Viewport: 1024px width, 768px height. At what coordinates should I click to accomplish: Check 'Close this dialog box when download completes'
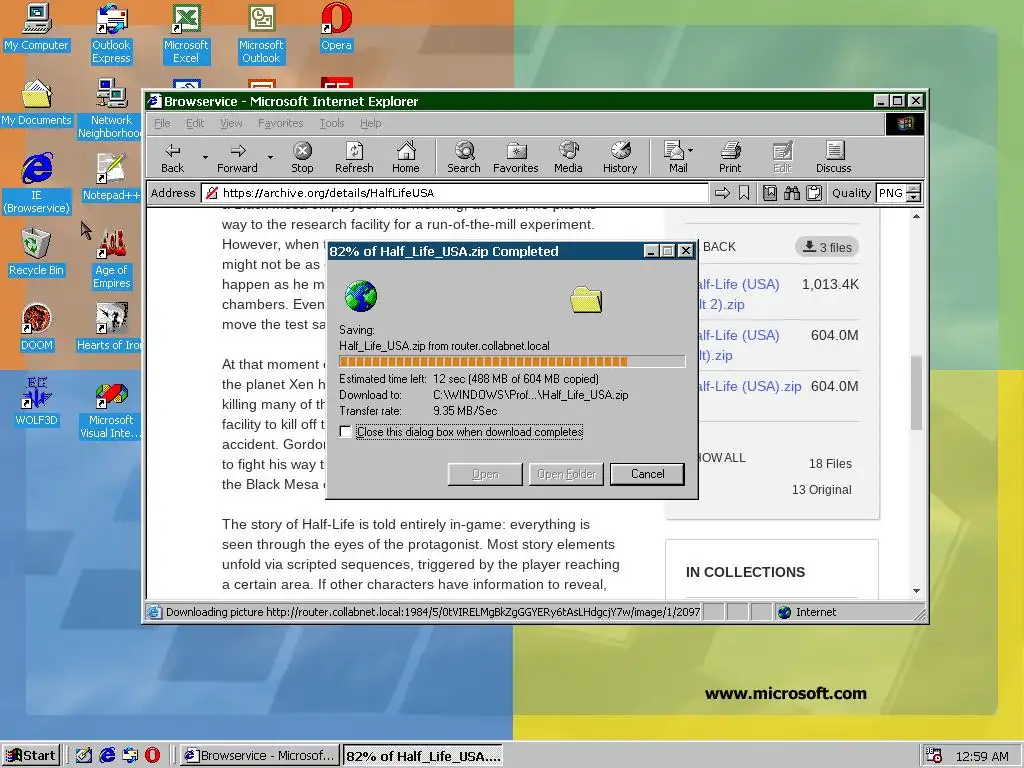pyautogui.click(x=345, y=432)
